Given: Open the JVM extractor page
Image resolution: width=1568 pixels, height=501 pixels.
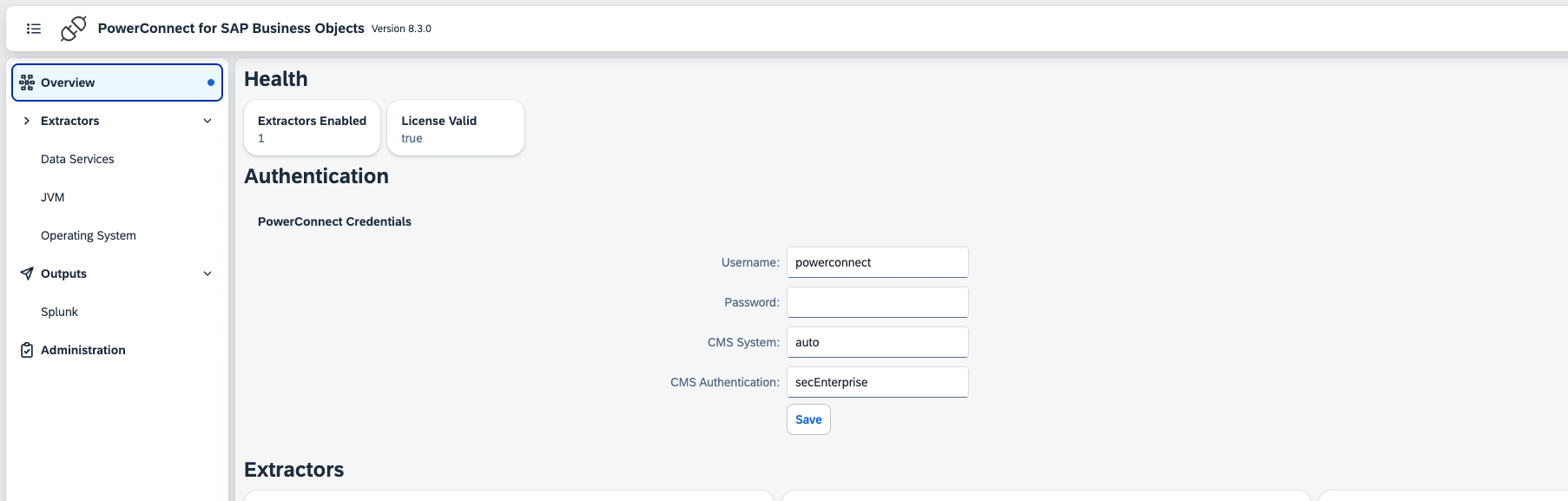Looking at the screenshot, I should coord(53,197).
